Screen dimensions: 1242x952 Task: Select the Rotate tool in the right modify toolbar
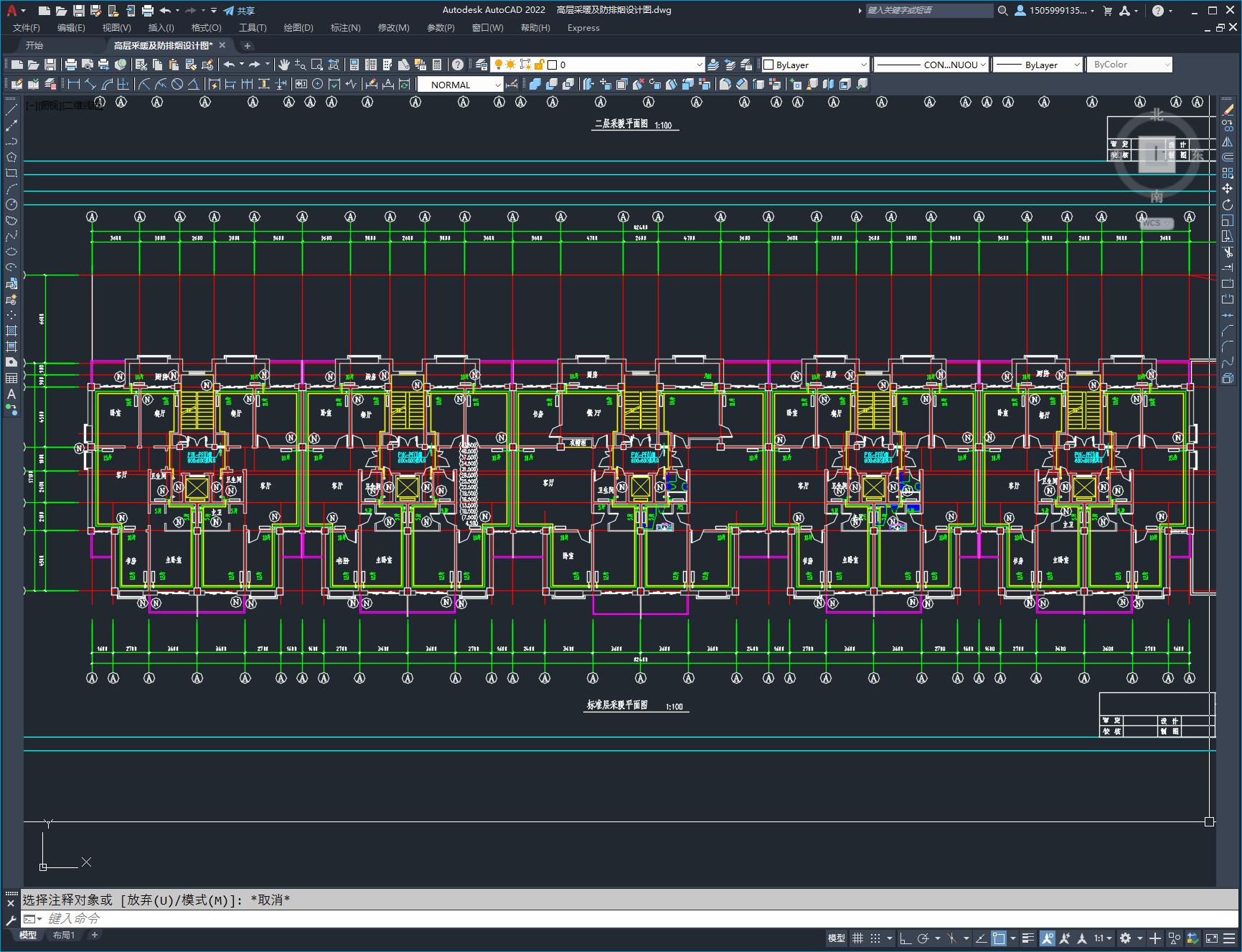[x=1228, y=204]
